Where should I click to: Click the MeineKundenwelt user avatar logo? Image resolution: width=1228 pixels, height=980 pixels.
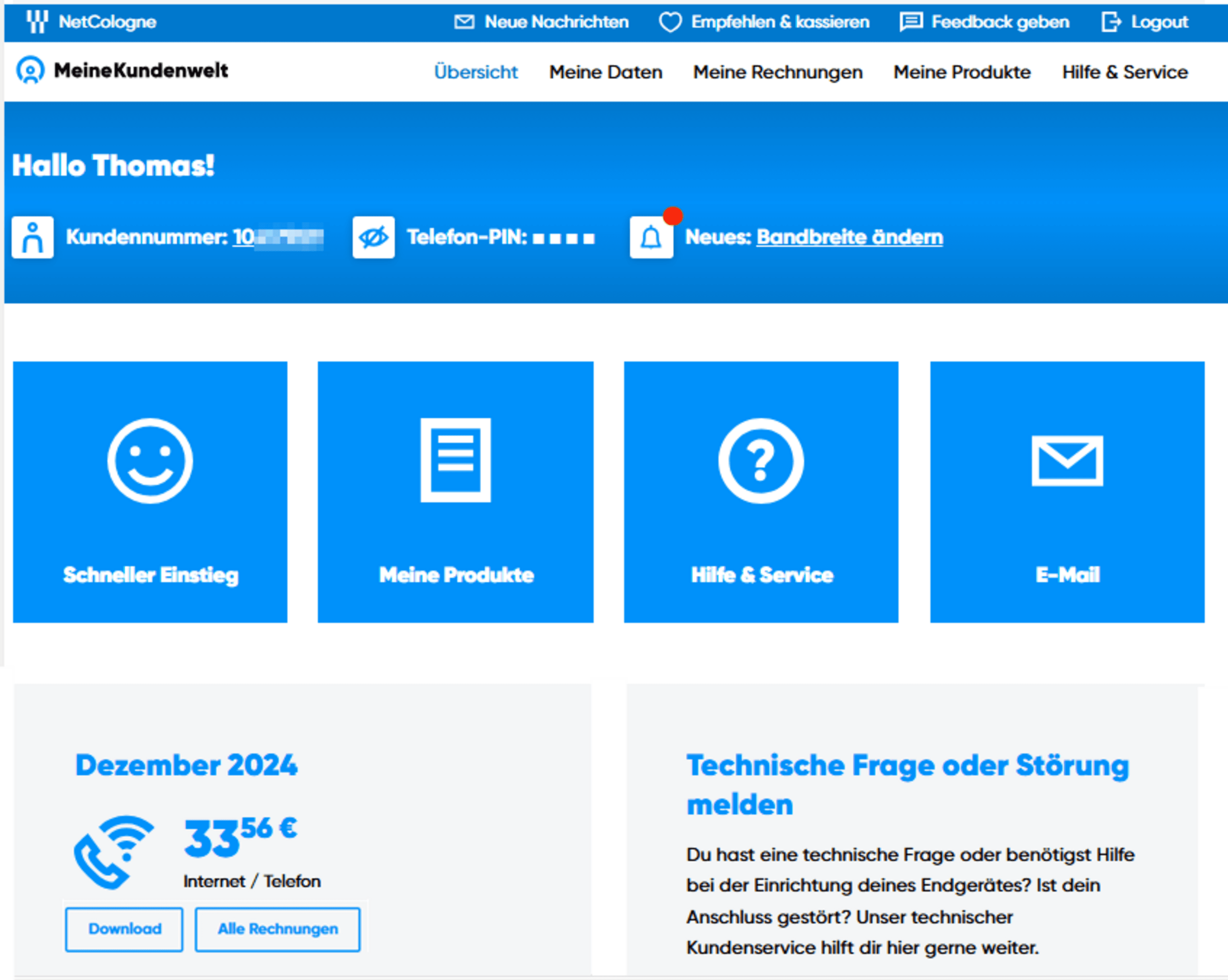tap(30, 70)
